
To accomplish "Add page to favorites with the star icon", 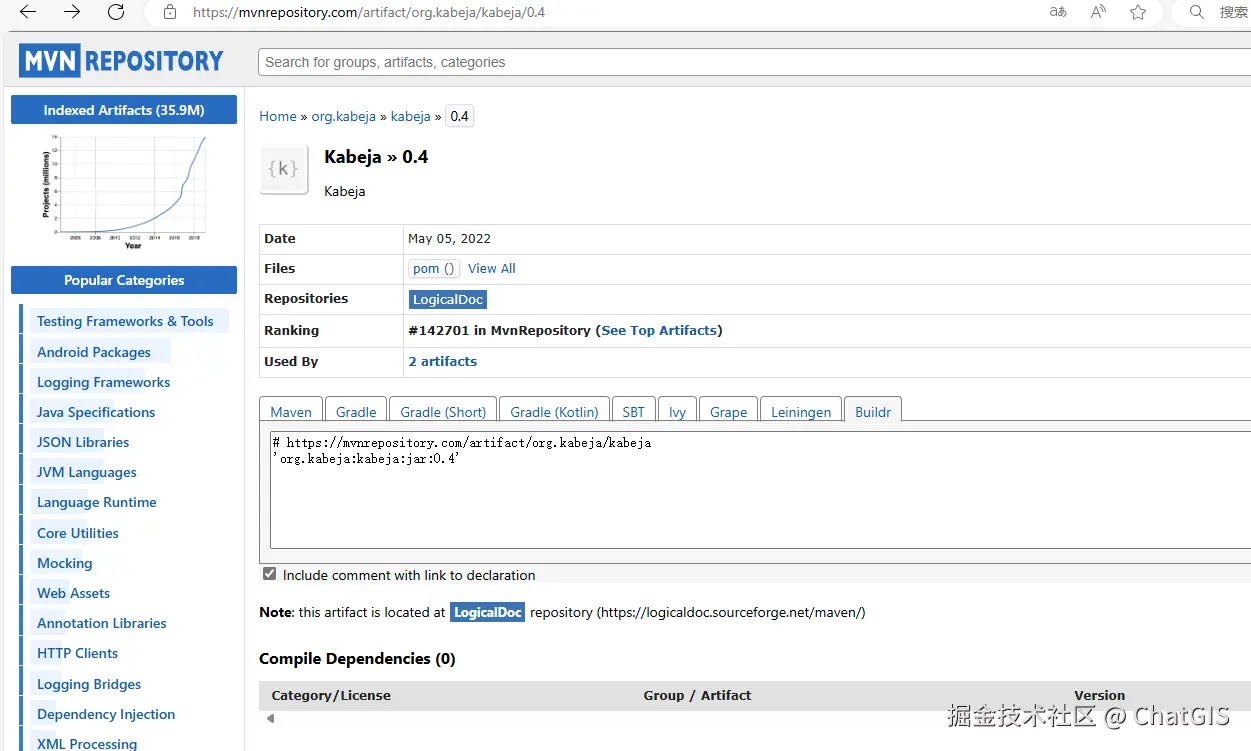I will [1138, 12].
